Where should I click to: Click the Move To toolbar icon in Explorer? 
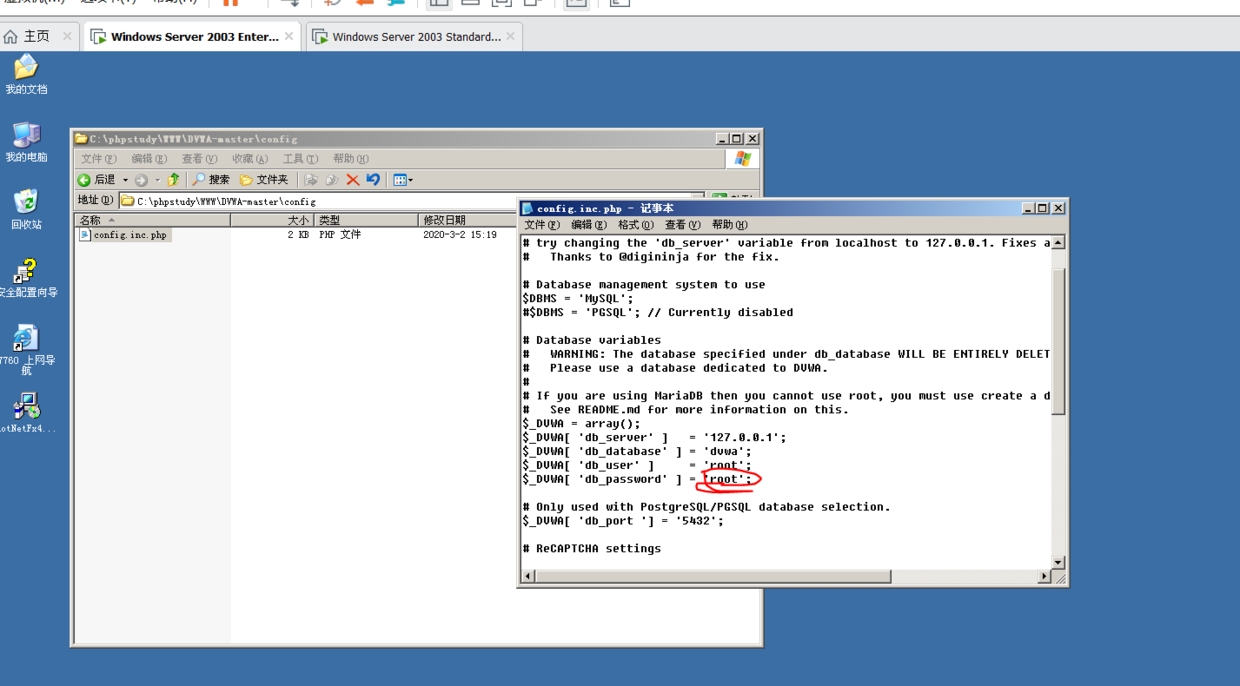tap(311, 180)
